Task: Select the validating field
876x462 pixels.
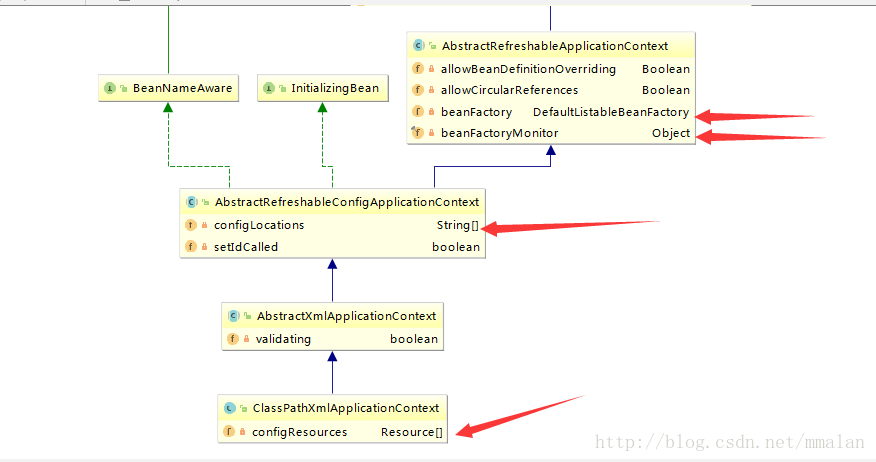Action: click(332, 339)
